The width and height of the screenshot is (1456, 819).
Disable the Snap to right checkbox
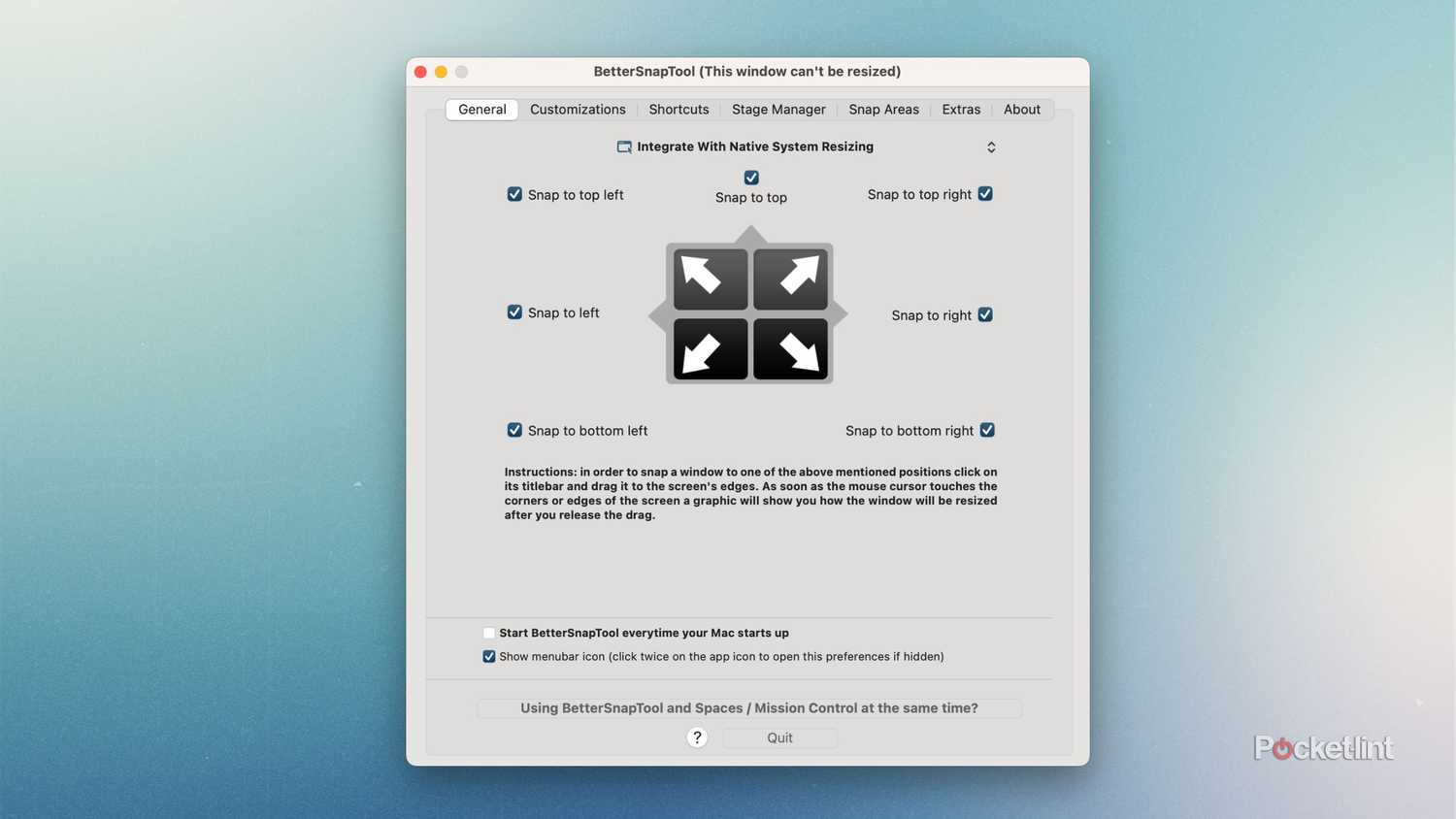point(985,314)
